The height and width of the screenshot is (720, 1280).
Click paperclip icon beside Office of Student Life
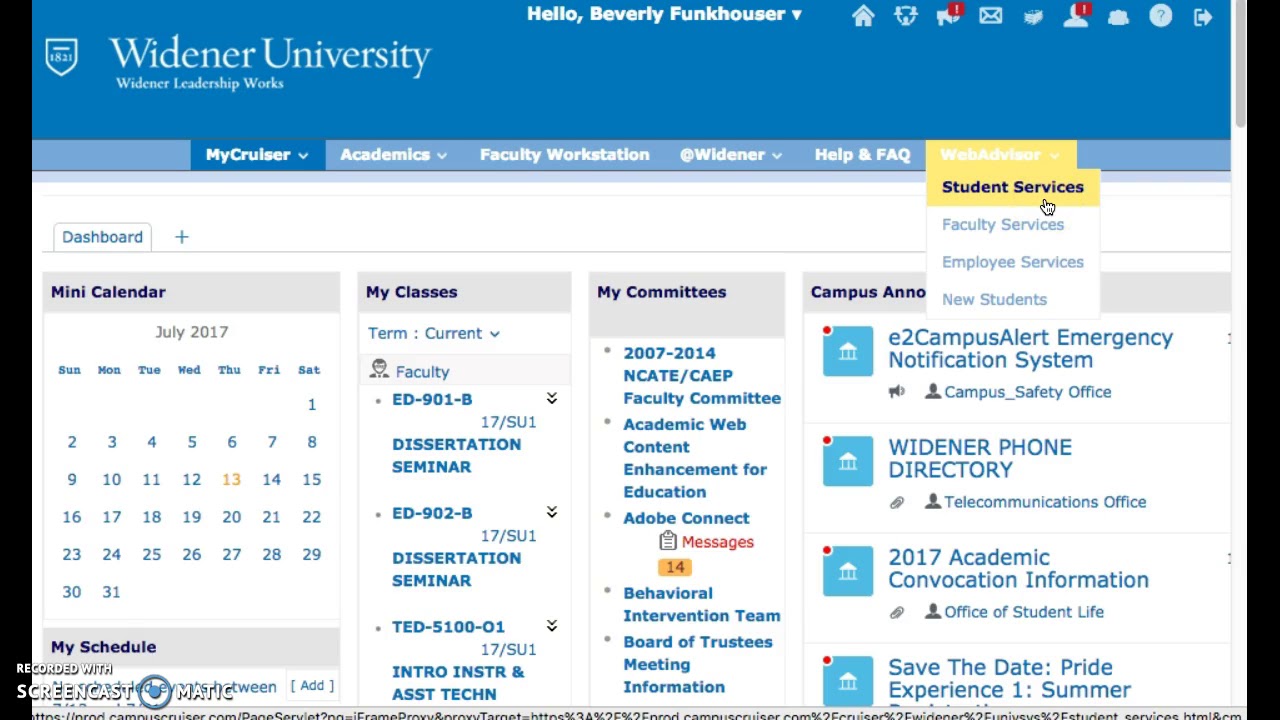tap(897, 612)
